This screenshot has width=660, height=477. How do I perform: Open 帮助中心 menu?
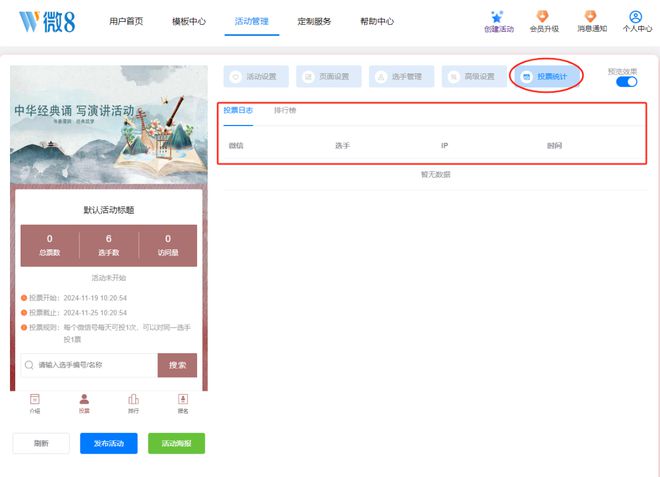pos(377,21)
